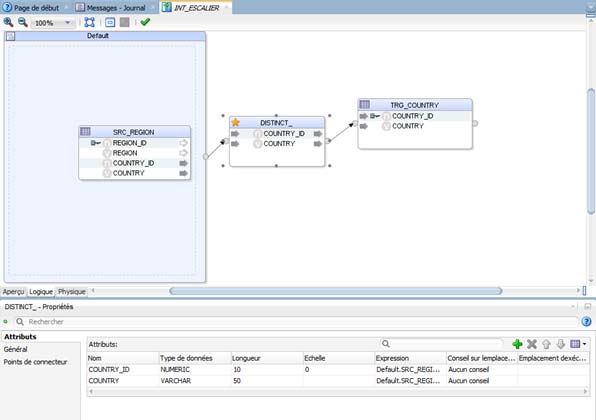This screenshot has width=596, height=420.
Task: Click COUNTRY output arrow in SRC_REGION
Action: point(183,173)
